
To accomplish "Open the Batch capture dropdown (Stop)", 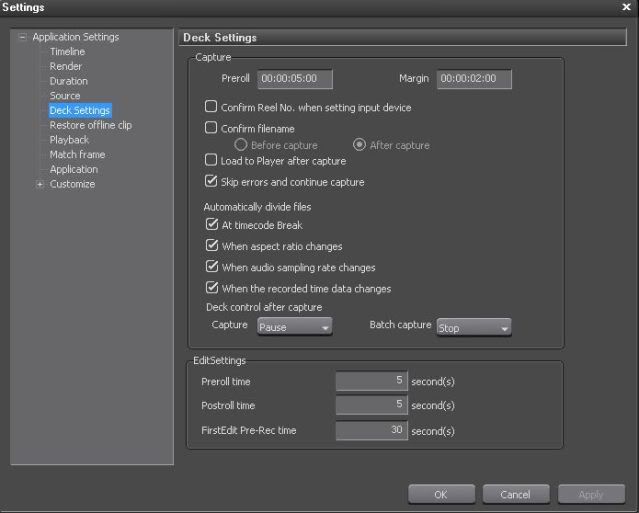I will (474, 327).
